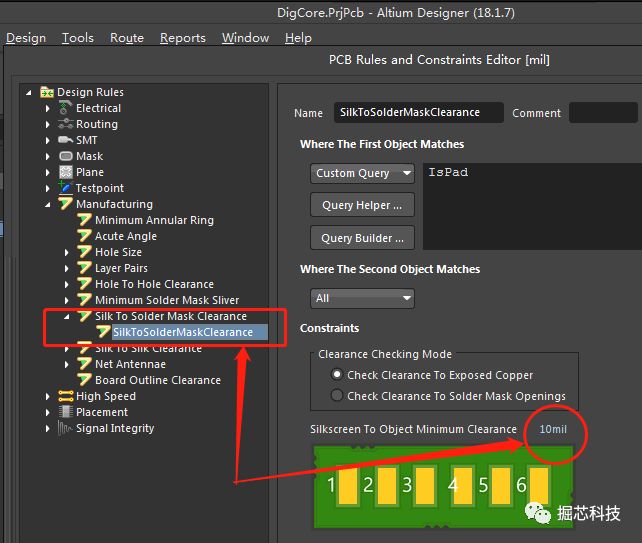Click the Electrical rules category icon

pos(65,108)
